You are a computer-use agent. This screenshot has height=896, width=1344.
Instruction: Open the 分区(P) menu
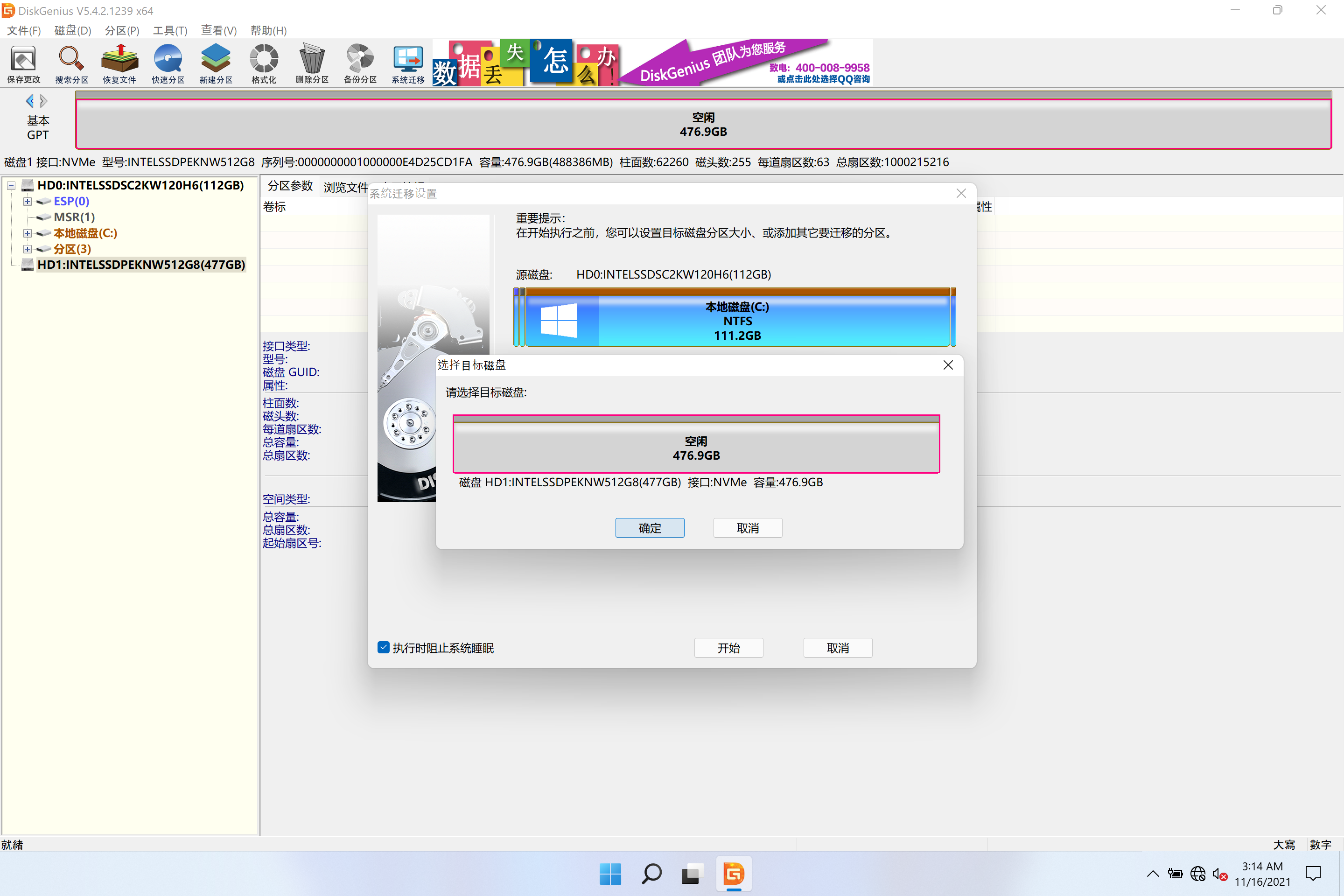click(122, 30)
